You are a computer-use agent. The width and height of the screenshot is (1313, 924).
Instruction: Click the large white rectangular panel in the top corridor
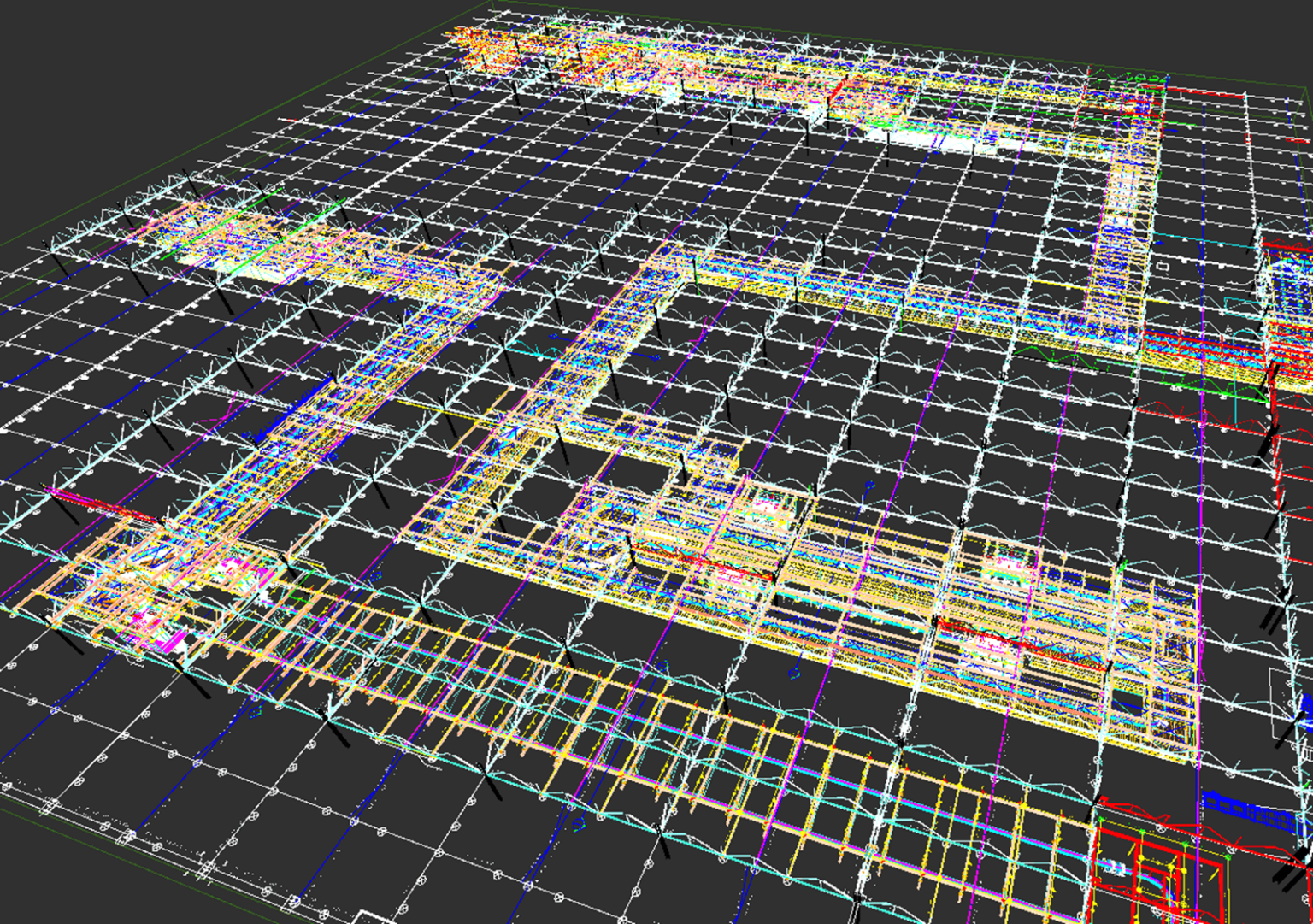coord(959,138)
